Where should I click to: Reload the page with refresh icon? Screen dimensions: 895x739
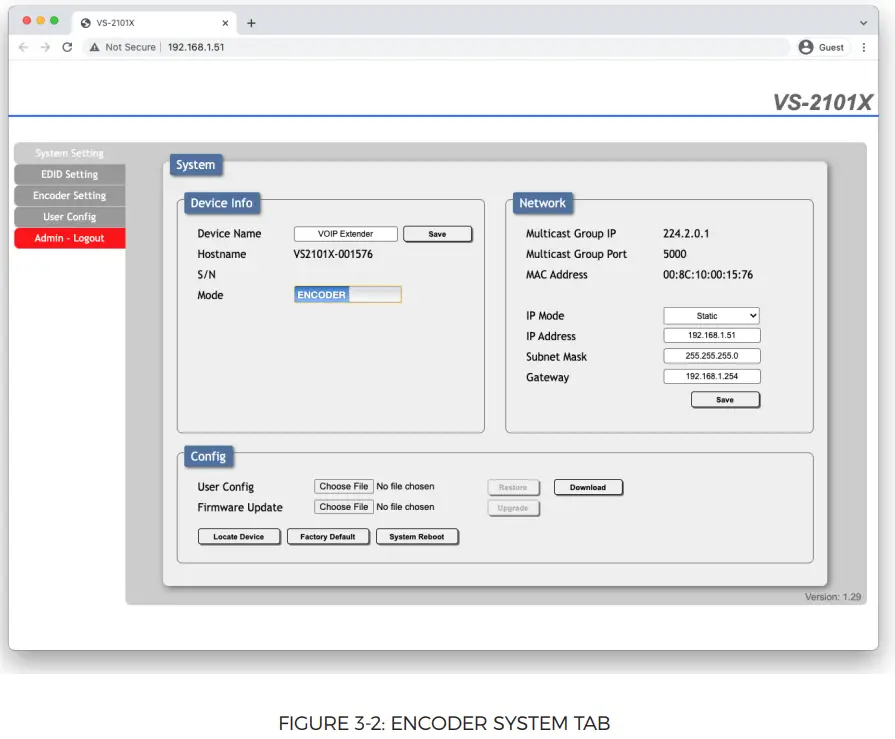[67, 47]
